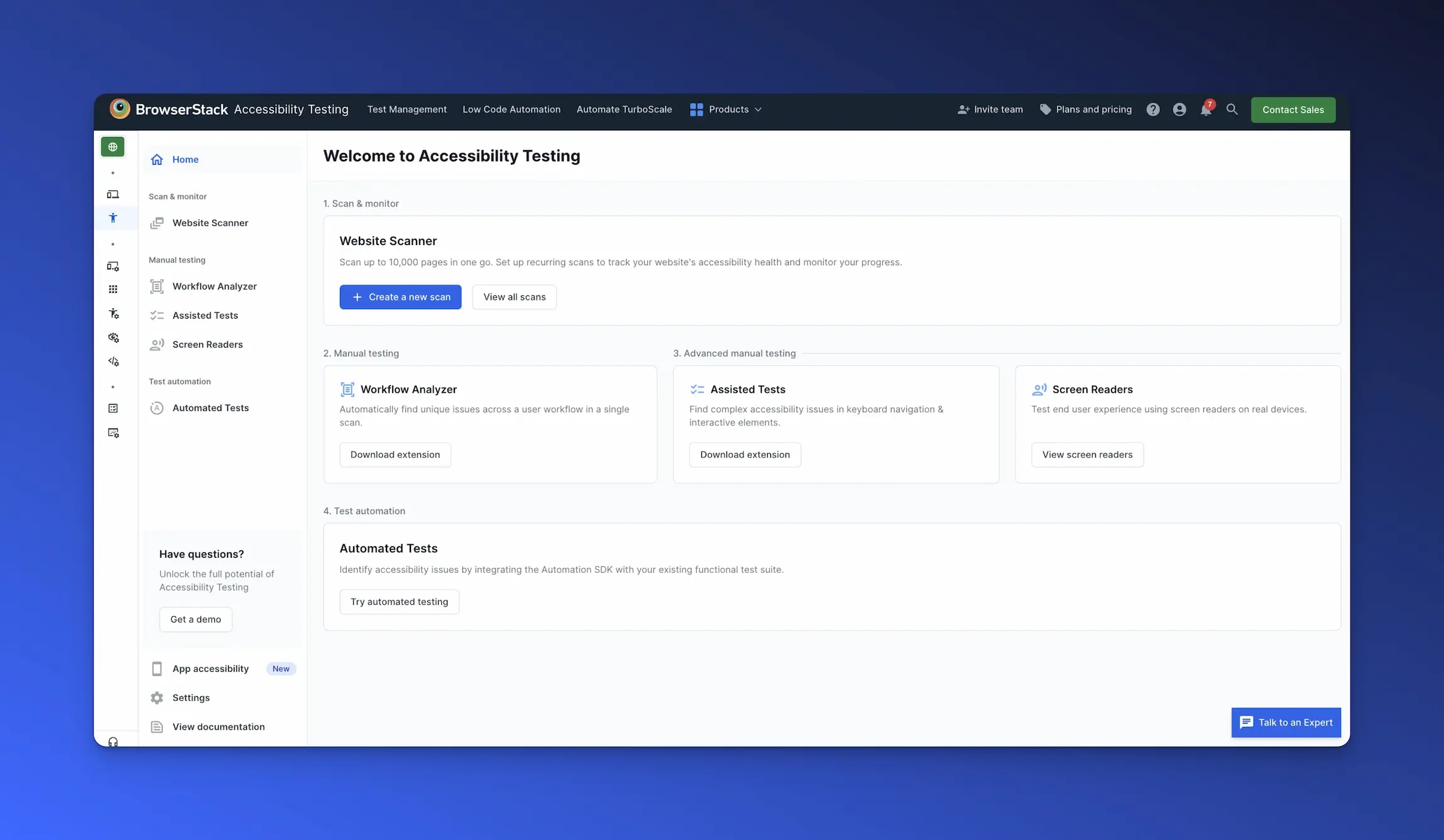Click the eye with gear rail icon
This screenshot has height=840, width=1444.
point(113,337)
